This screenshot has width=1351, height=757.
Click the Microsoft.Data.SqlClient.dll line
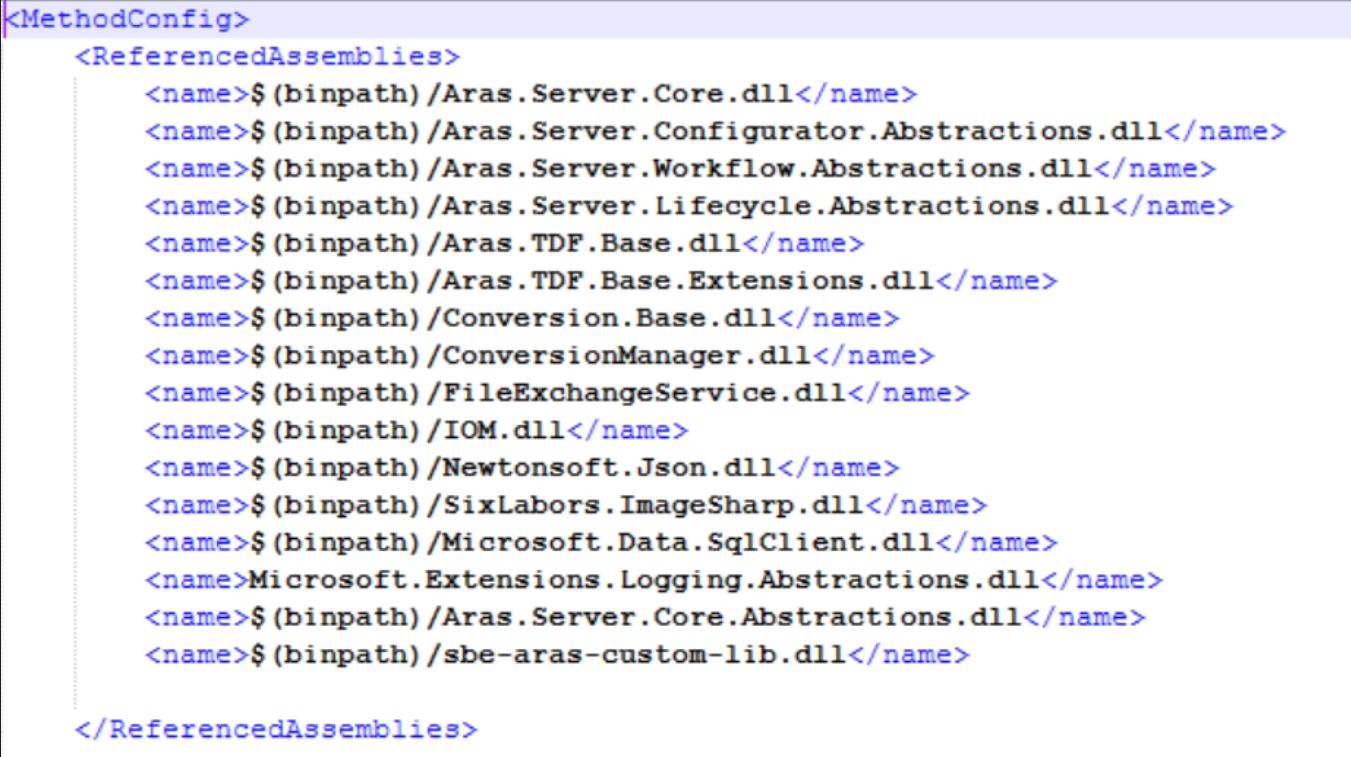[x=687, y=542]
